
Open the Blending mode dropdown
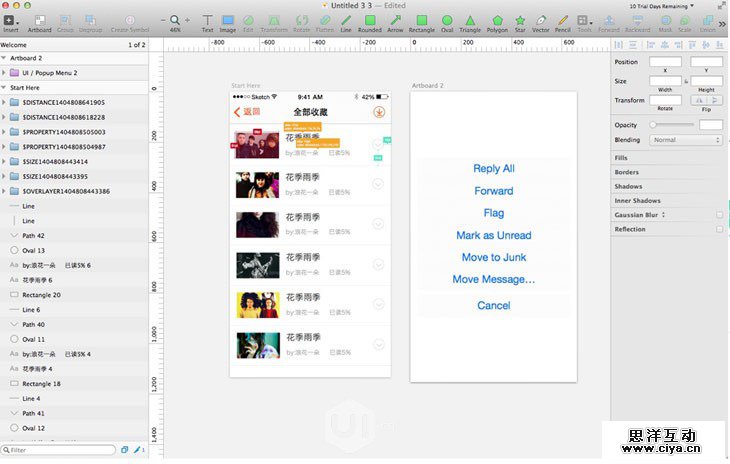686,140
